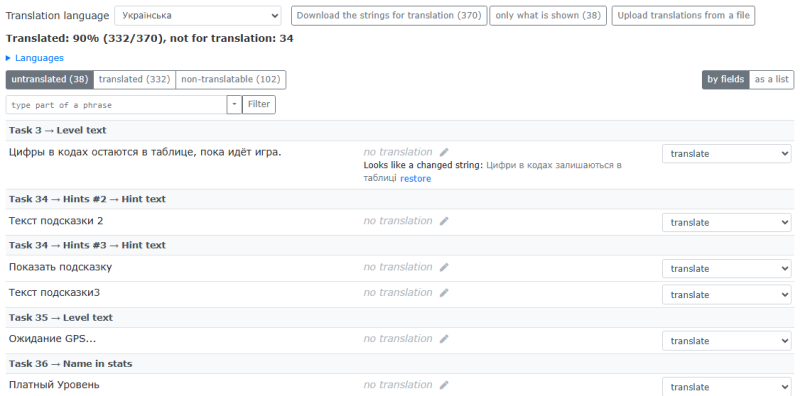The image size is (800, 396).
Task: Click edit pencil beside 'Текст подсказки3'
Action: (x=444, y=293)
